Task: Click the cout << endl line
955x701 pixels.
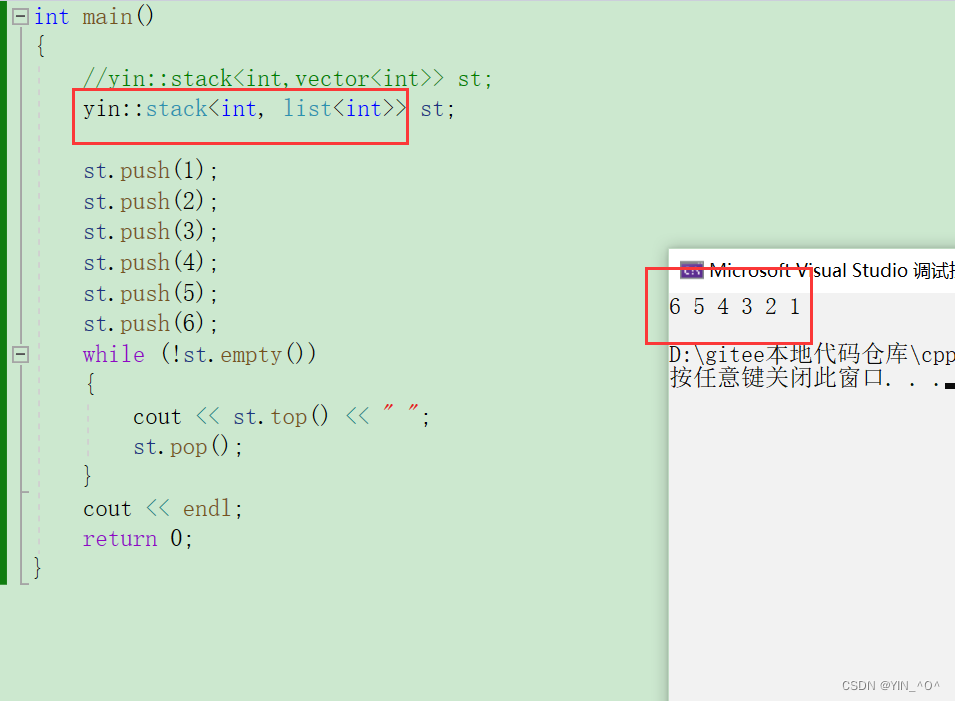Action: 163,509
